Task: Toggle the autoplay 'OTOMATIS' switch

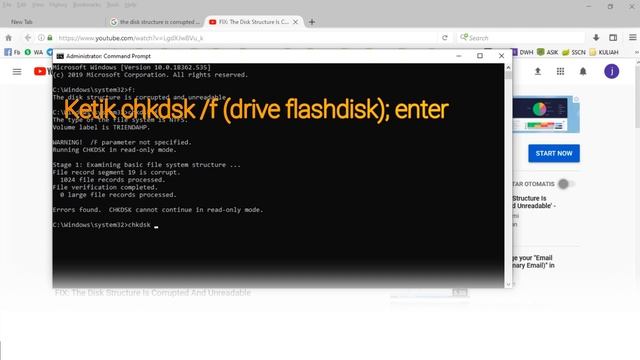Action: pos(566,184)
